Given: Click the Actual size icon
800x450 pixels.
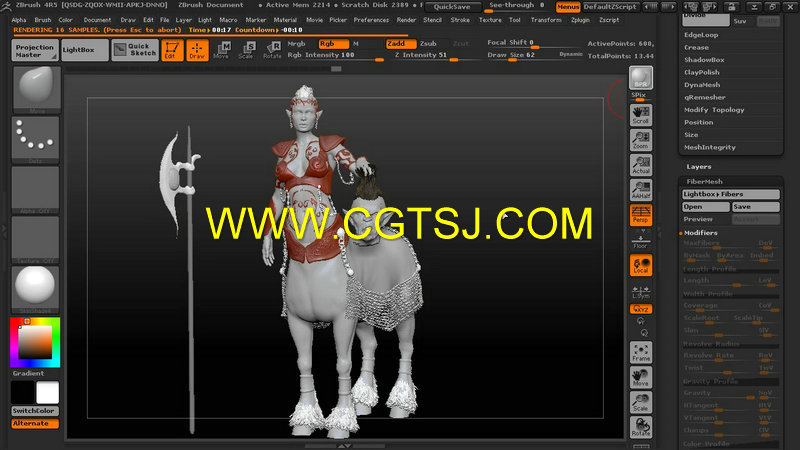Looking at the screenshot, I should coord(640,165).
